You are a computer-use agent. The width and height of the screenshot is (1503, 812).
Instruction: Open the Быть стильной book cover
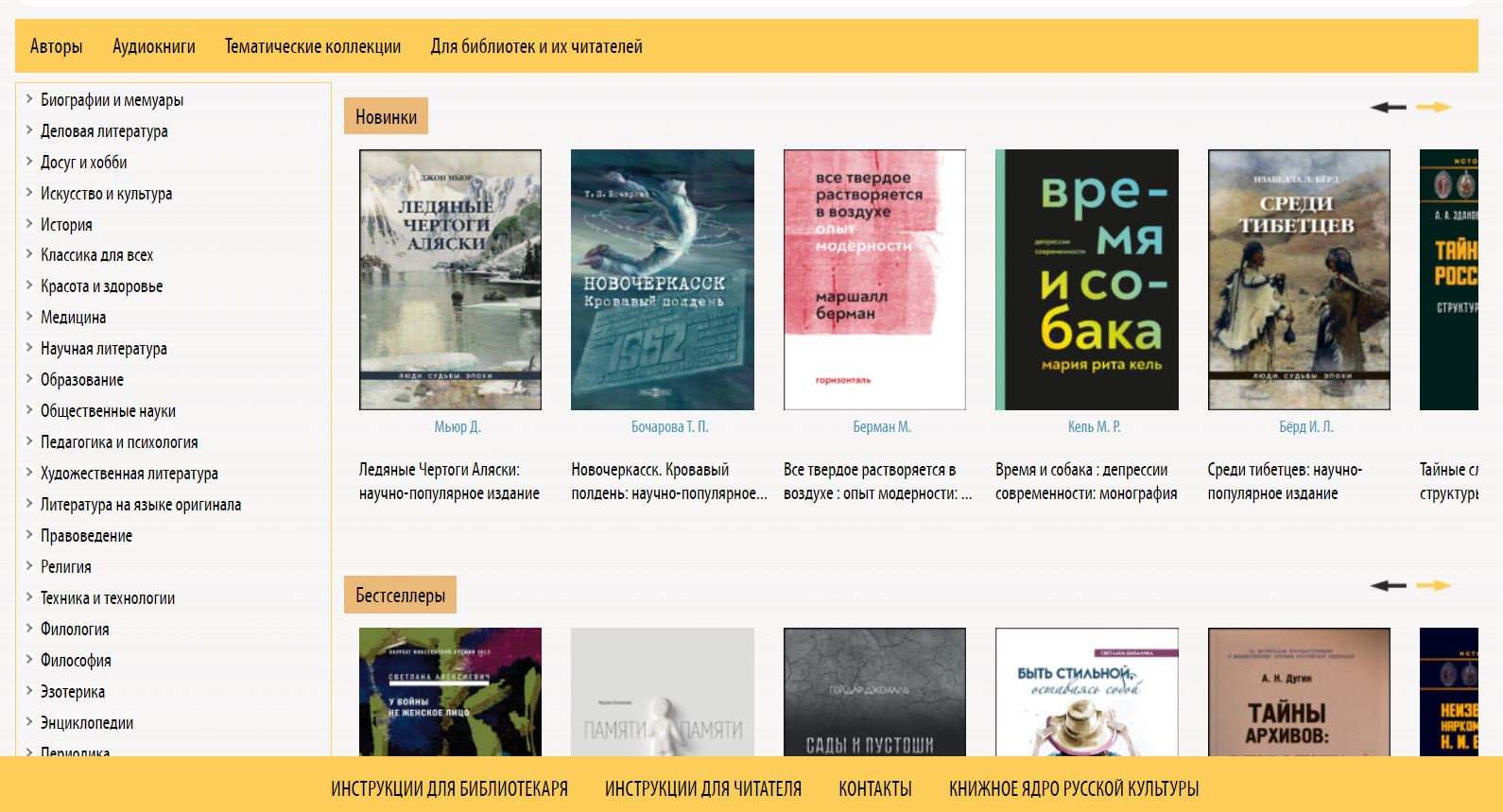point(1087,692)
